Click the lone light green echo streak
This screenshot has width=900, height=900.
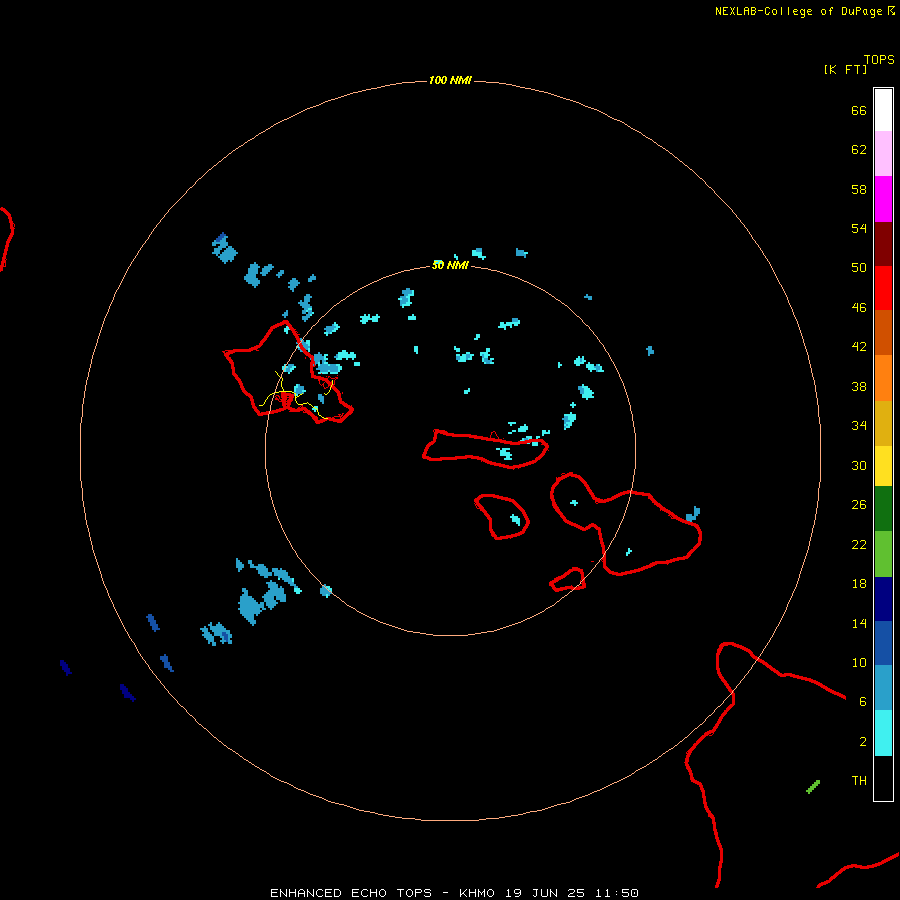pyautogui.click(x=813, y=787)
